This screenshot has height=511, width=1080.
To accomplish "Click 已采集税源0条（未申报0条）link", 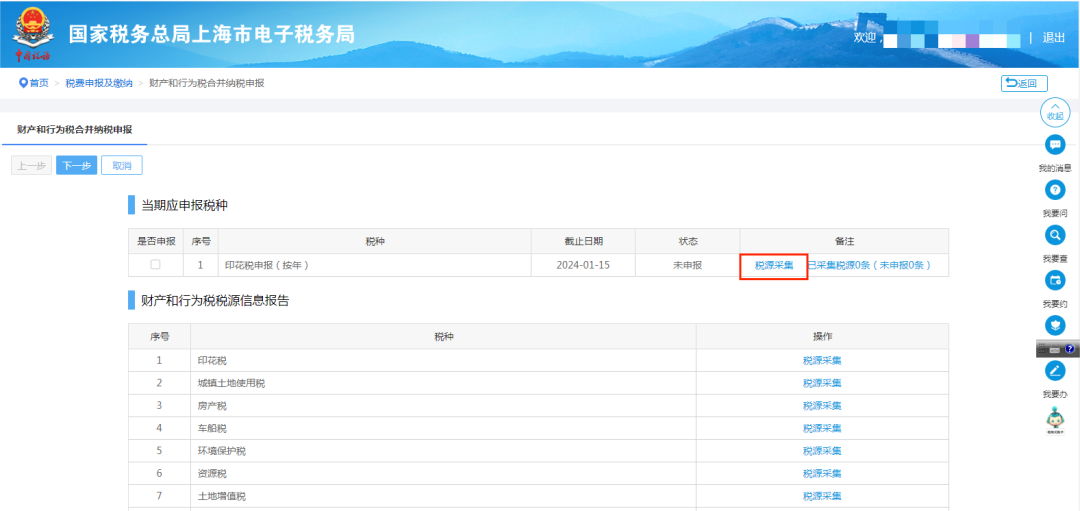I will point(870,265).
